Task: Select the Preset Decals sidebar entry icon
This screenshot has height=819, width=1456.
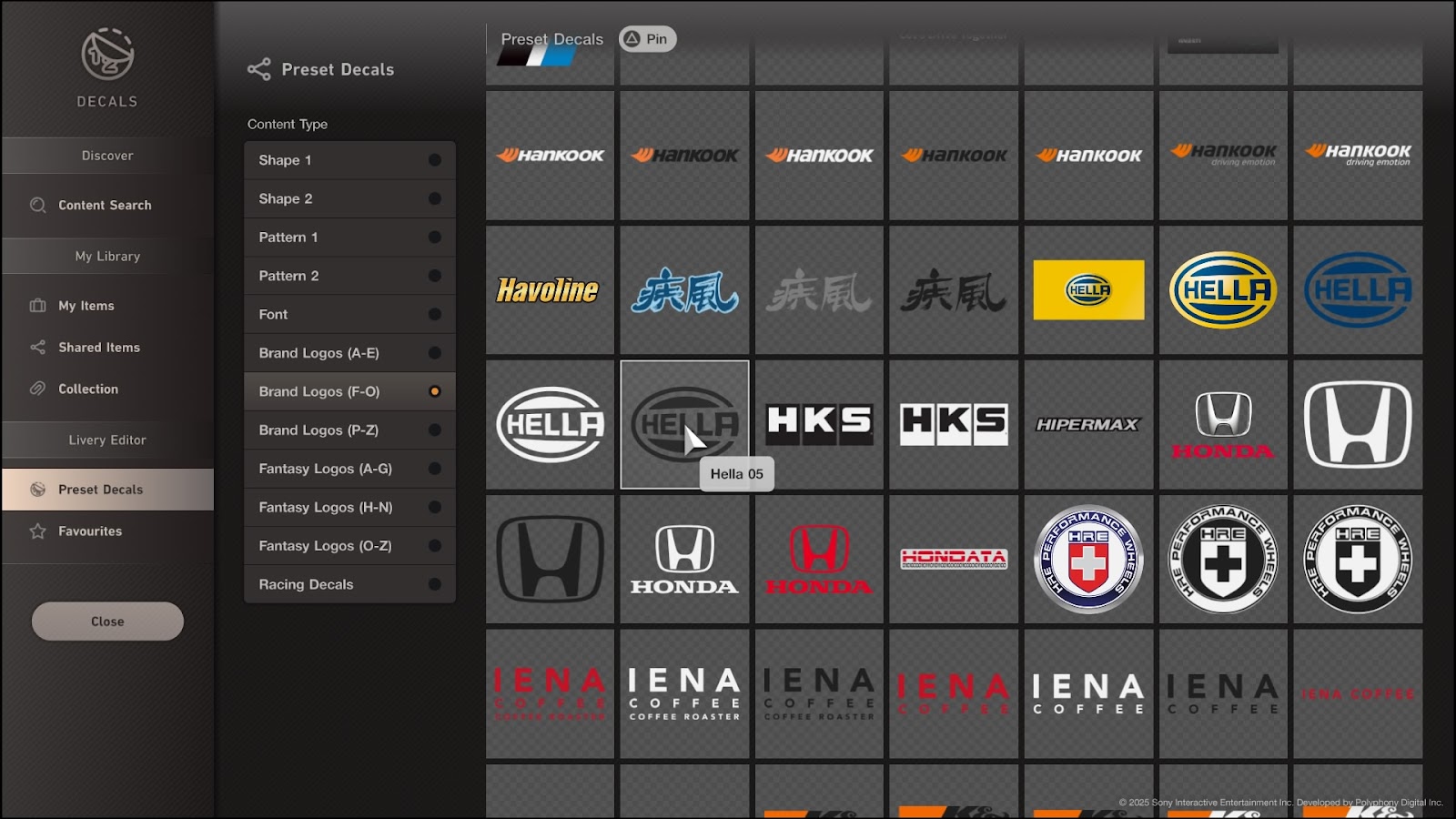Action: (x=37, y=489)
